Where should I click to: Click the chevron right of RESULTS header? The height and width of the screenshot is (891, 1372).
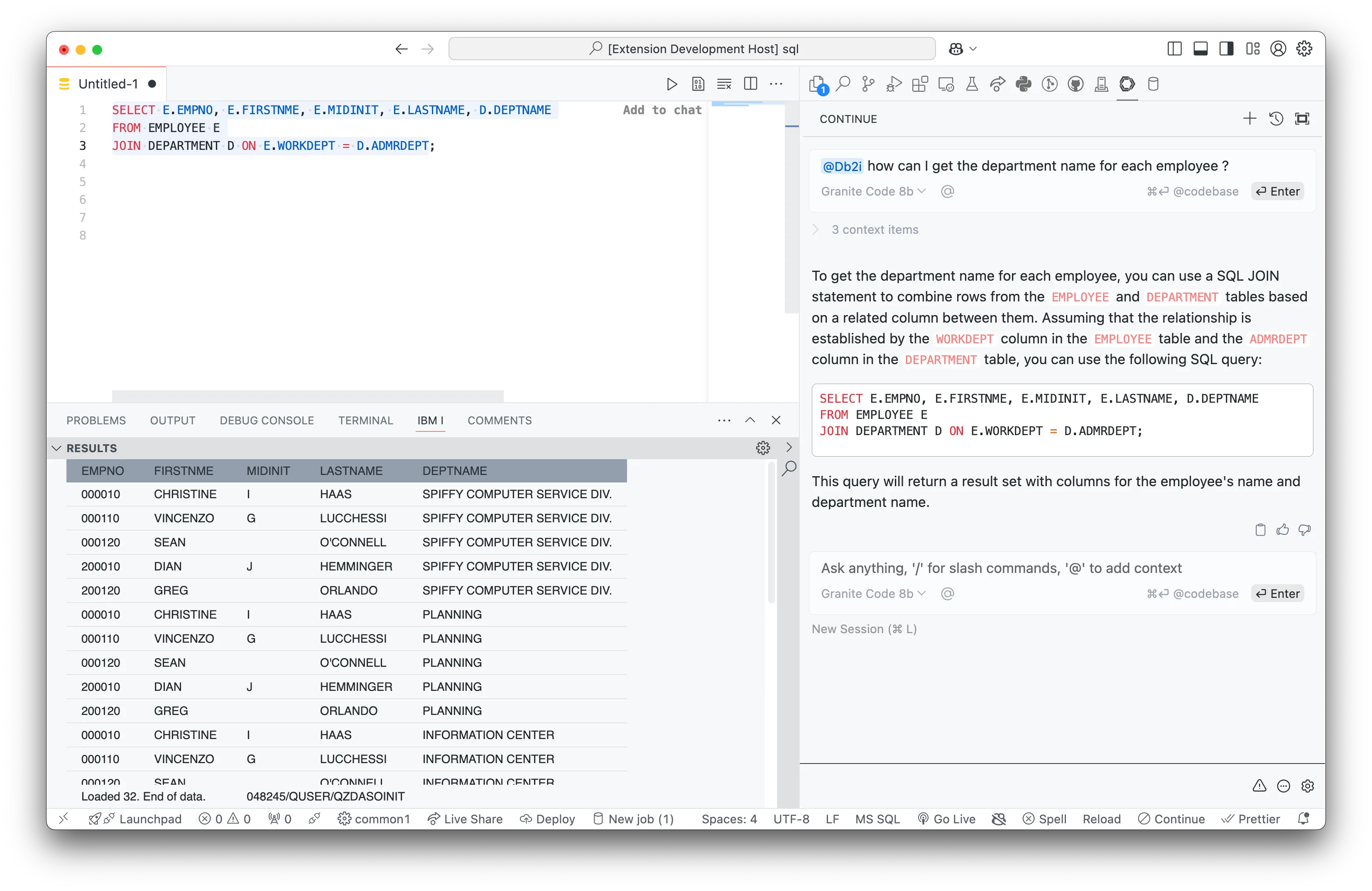pyautogui.click(x=789, y=447)
